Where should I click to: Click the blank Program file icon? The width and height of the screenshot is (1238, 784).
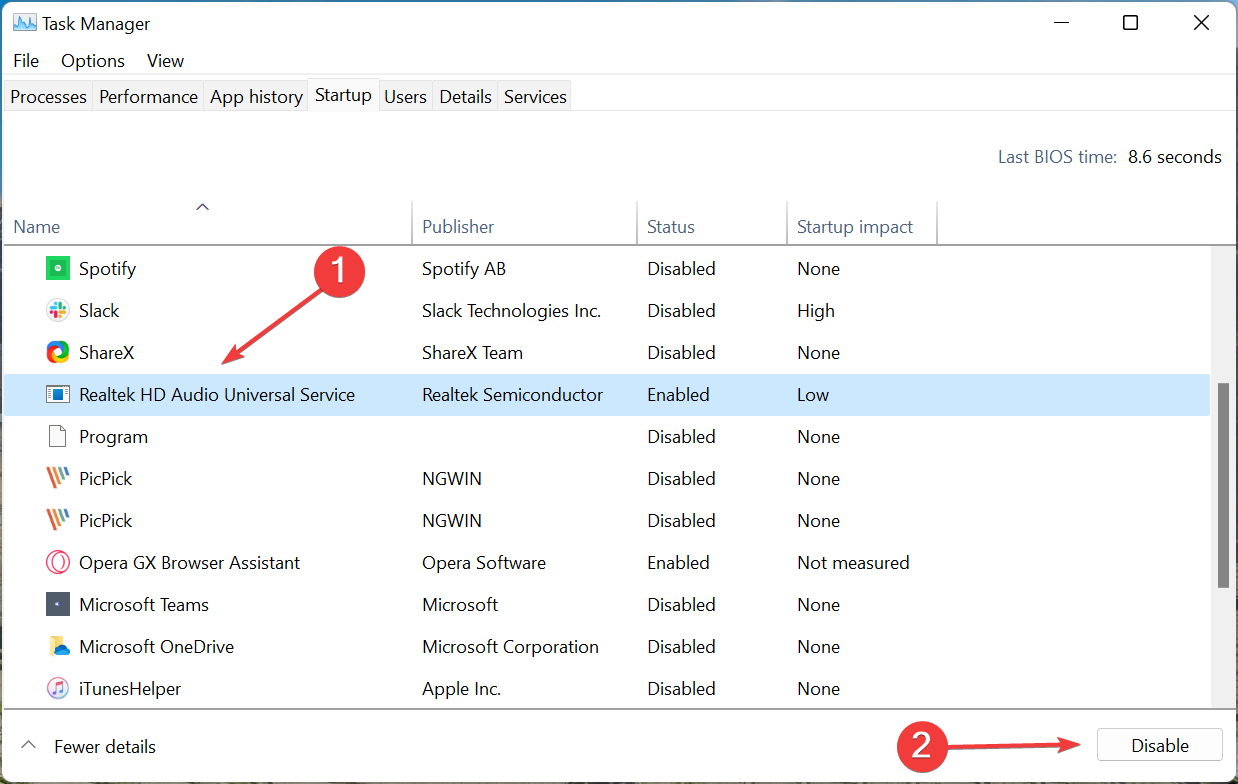(x=58, y=437)
